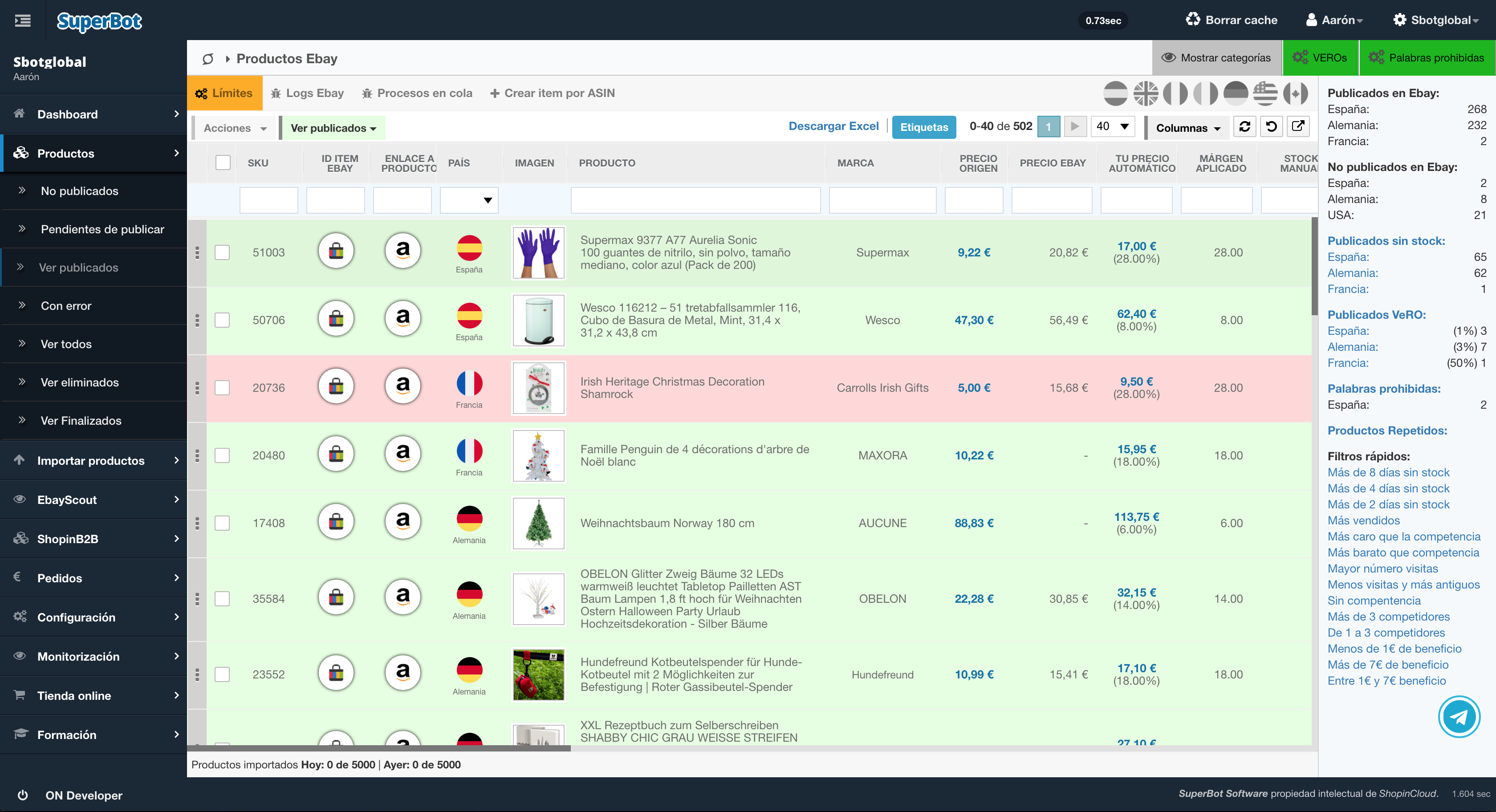1496x812 pixels.
Task: Open the Columnas dropdown
Action: click(1187, 128)
